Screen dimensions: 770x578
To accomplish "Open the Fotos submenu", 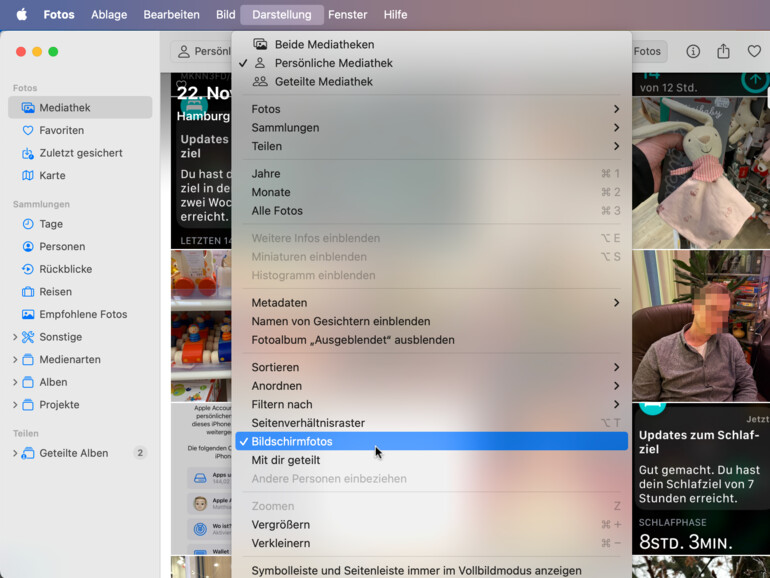I will click(x=432, y=109).
